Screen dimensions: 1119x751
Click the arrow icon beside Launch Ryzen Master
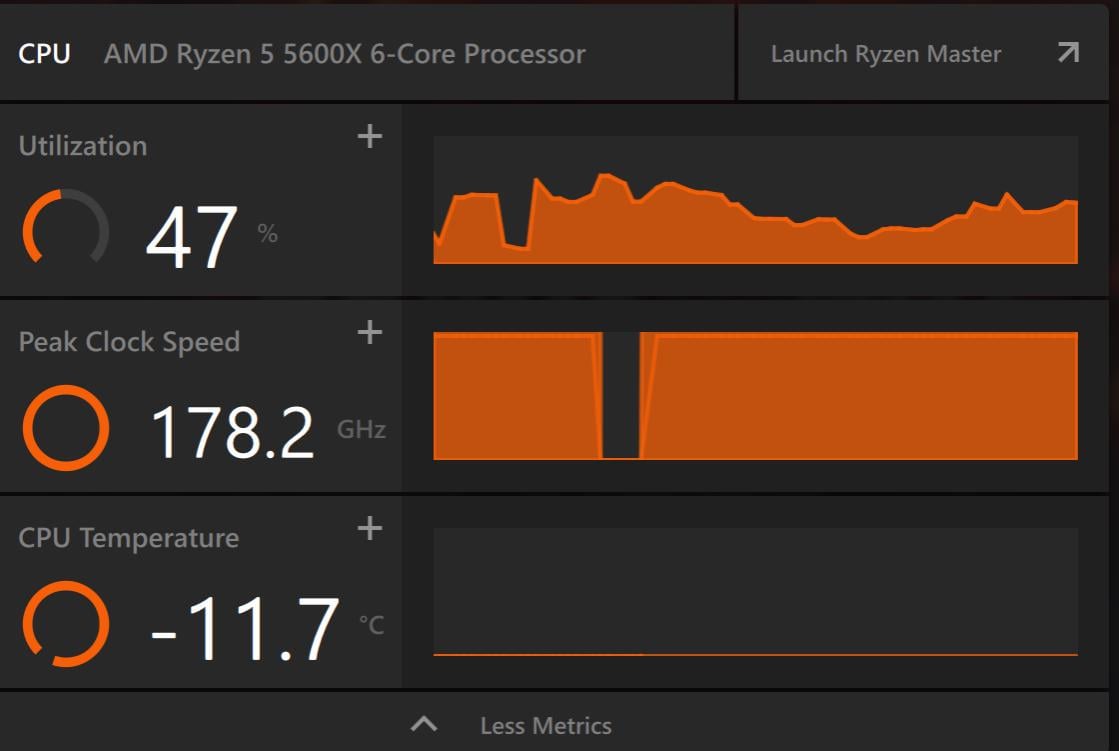click(x=1068, y=52)
